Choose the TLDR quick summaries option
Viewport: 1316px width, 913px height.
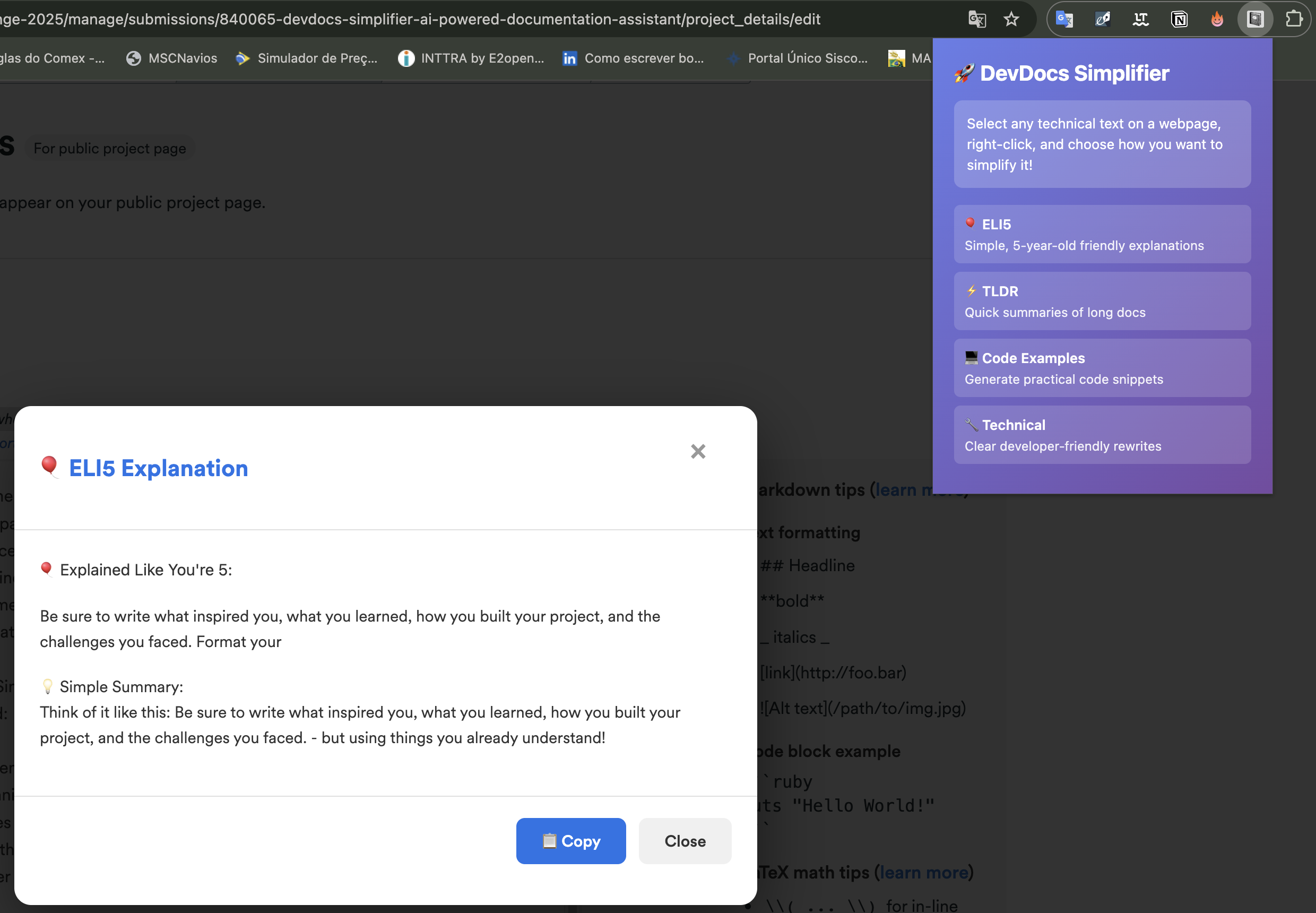[1102, 302]
